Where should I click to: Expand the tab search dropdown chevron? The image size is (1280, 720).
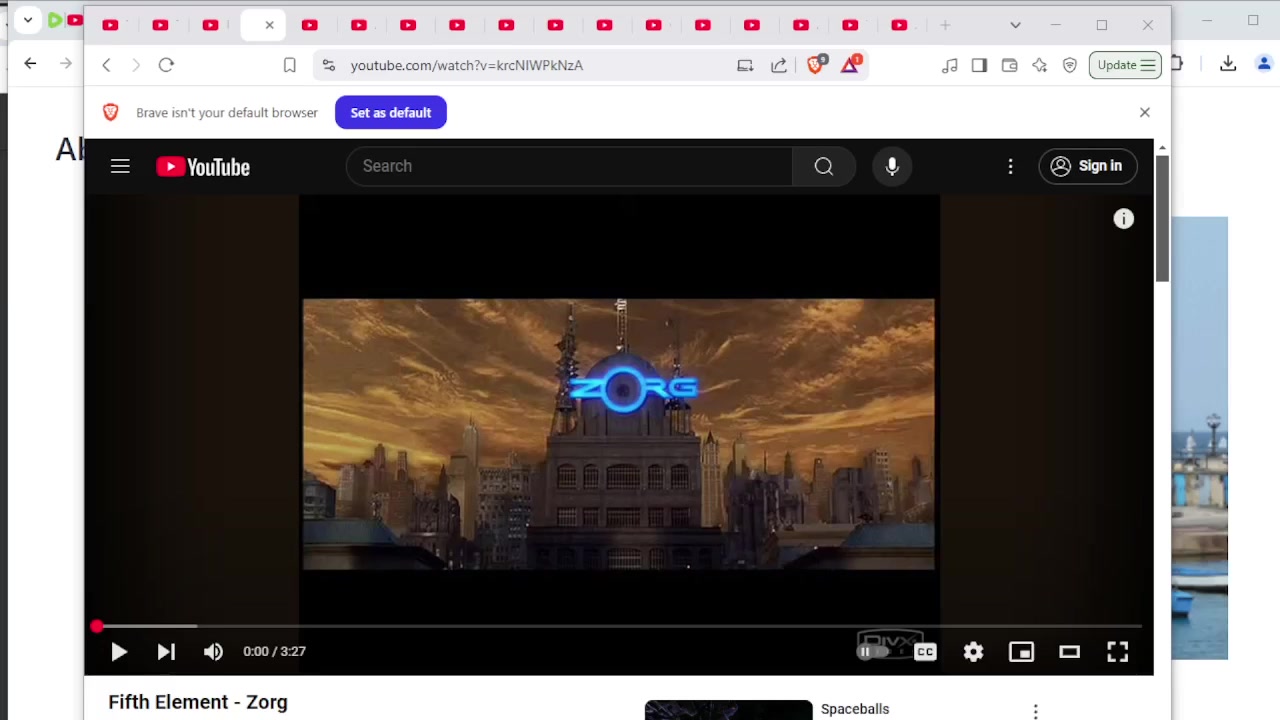pos(1015,25)
